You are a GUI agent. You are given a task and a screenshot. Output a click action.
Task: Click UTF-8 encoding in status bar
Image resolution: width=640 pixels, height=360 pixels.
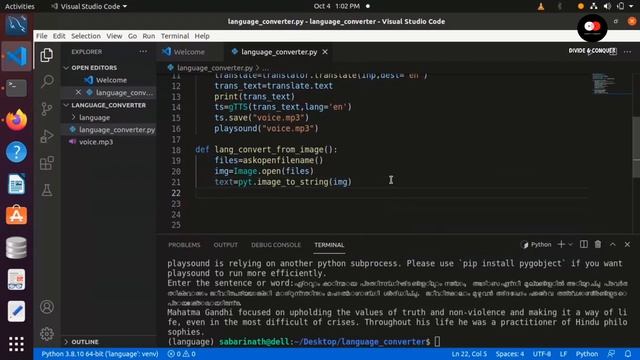(542, 354)
